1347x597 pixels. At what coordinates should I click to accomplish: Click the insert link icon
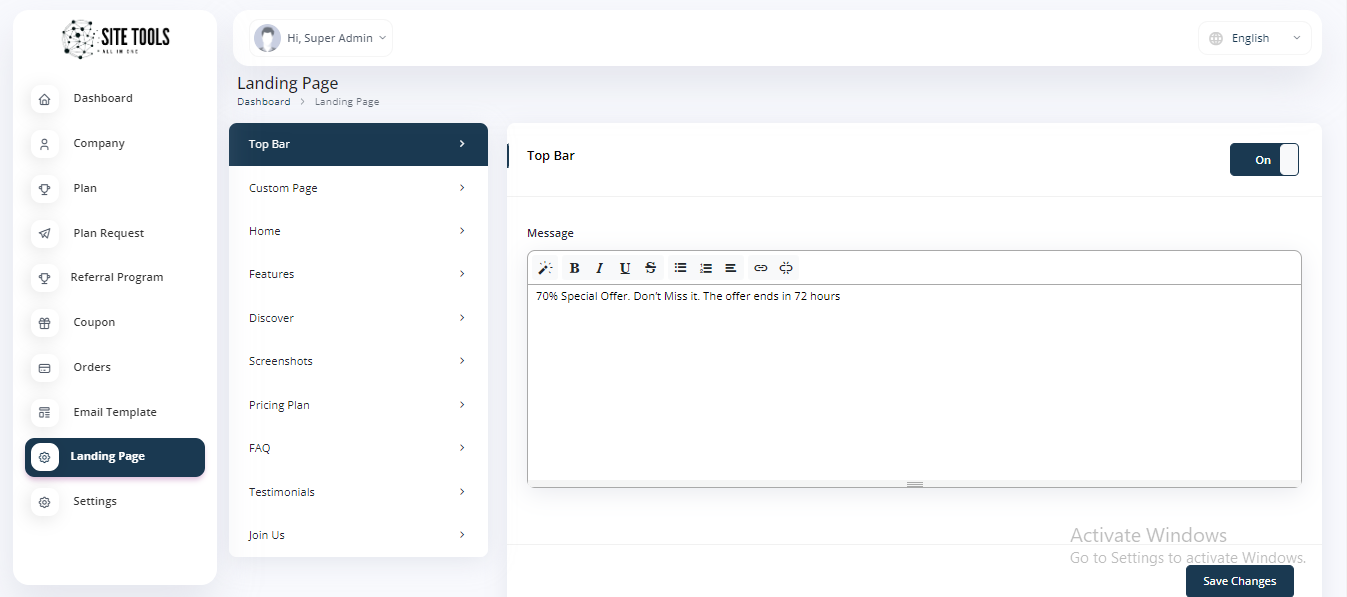761,268
